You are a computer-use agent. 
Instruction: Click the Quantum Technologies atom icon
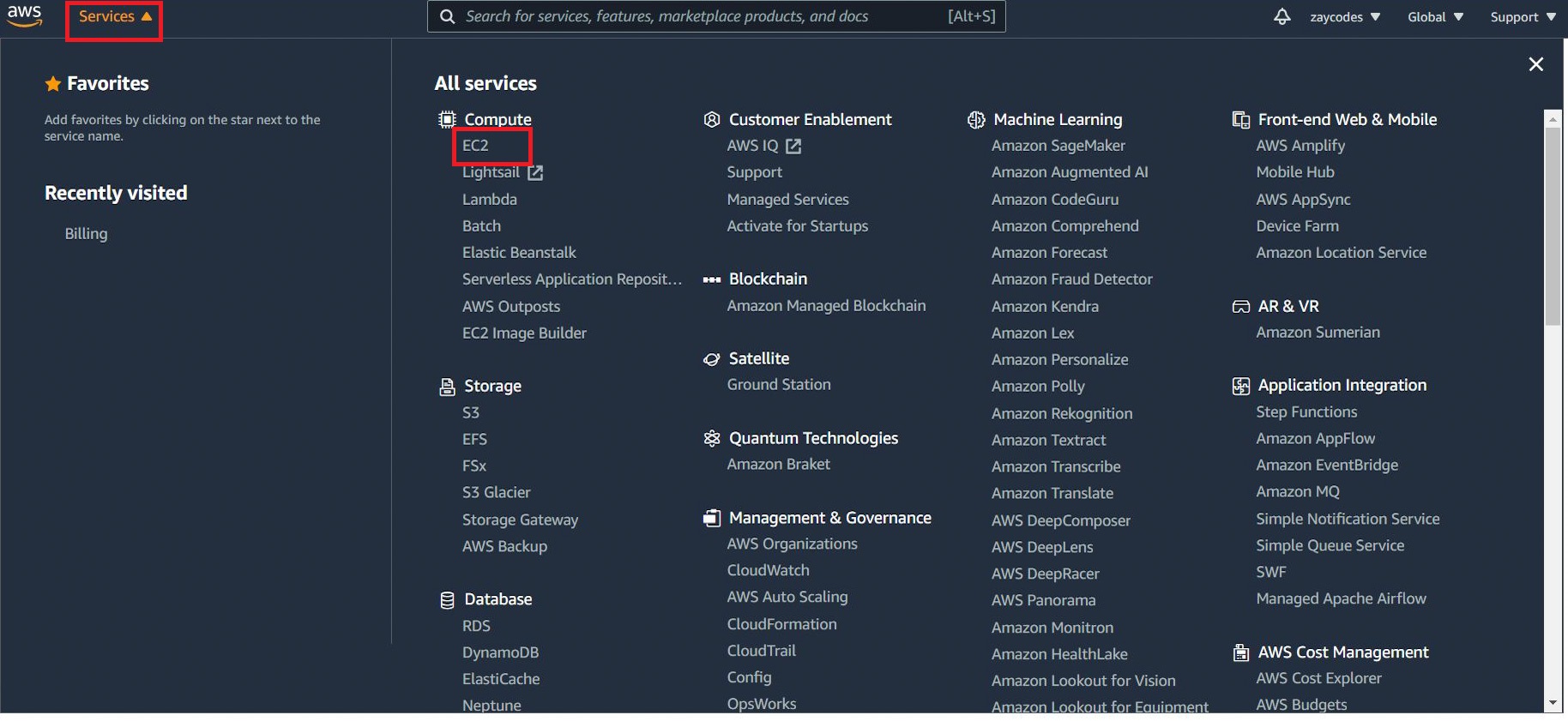click(711, 439)
